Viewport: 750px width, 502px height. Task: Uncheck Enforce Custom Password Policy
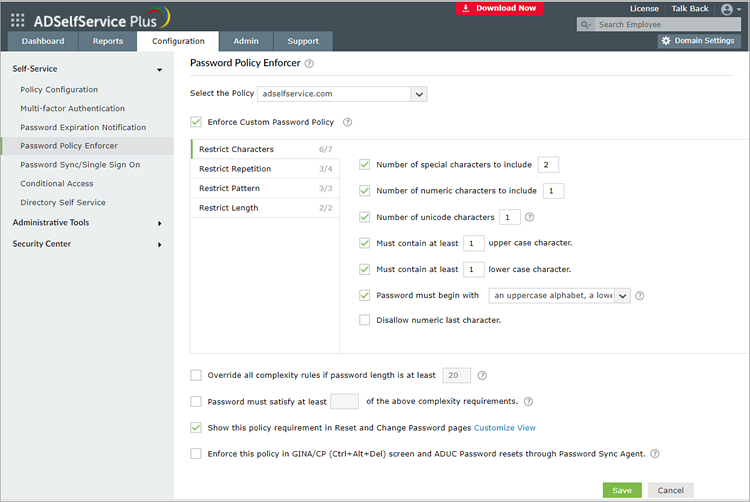tap(196, 122)
